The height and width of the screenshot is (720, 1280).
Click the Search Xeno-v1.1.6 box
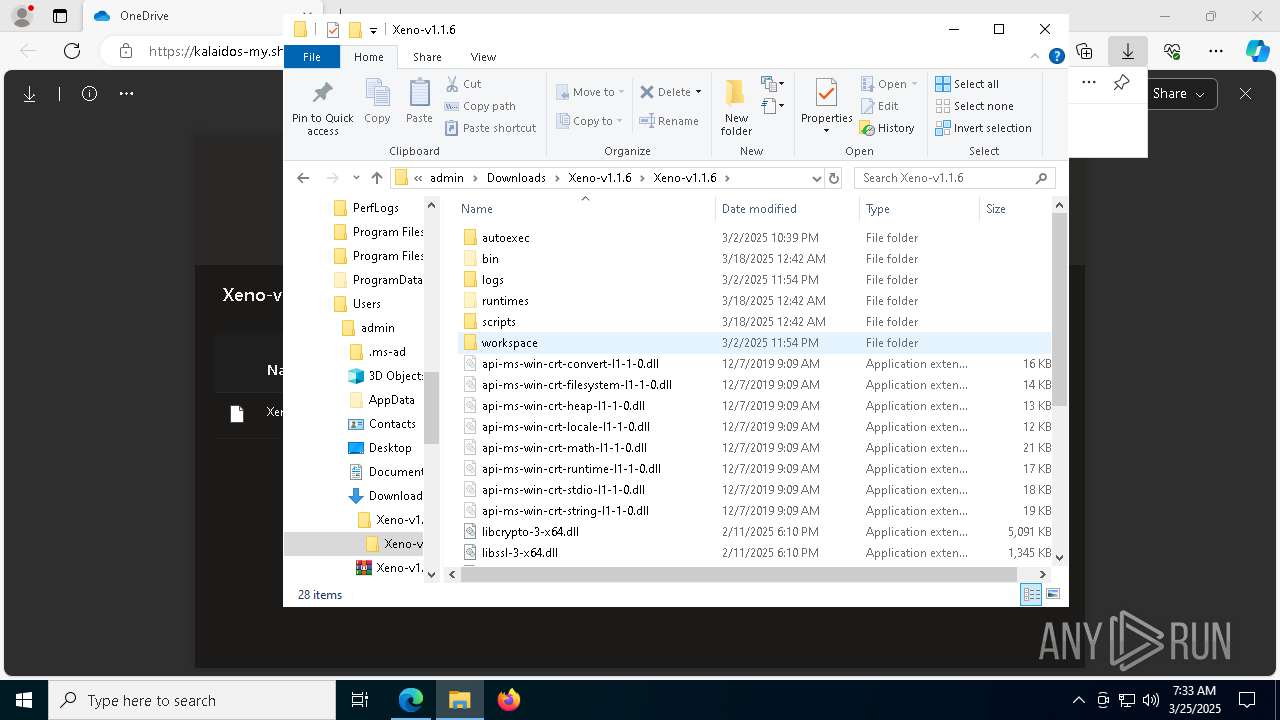954,178
